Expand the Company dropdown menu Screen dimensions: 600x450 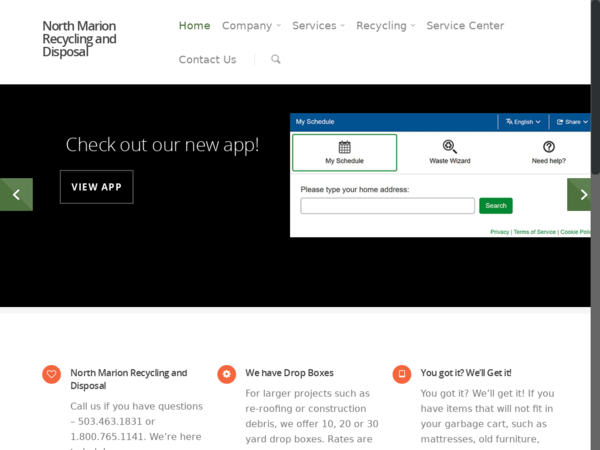tap(251, 26)
